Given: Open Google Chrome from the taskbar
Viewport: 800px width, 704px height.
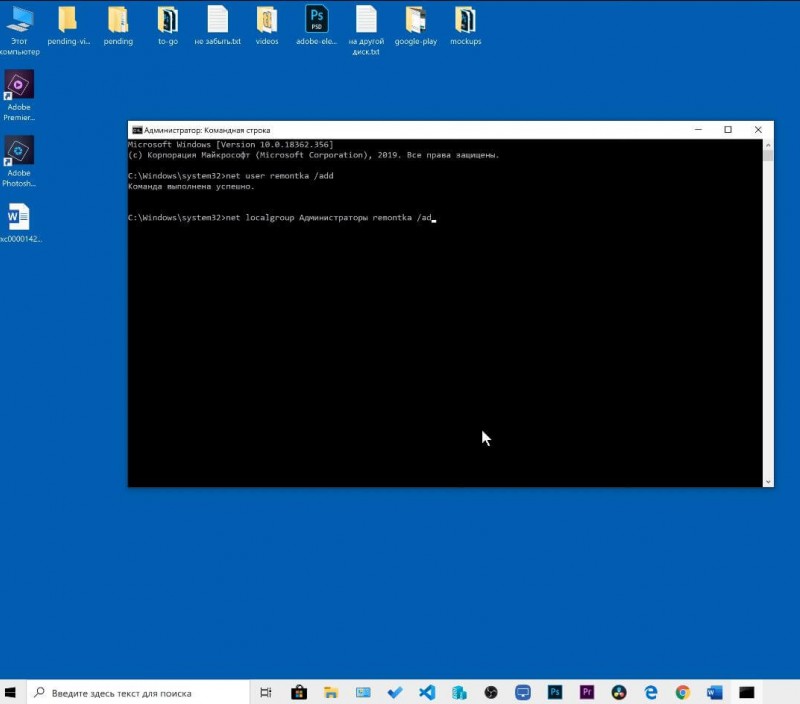Looking at the screenshot, I should 683,692.
